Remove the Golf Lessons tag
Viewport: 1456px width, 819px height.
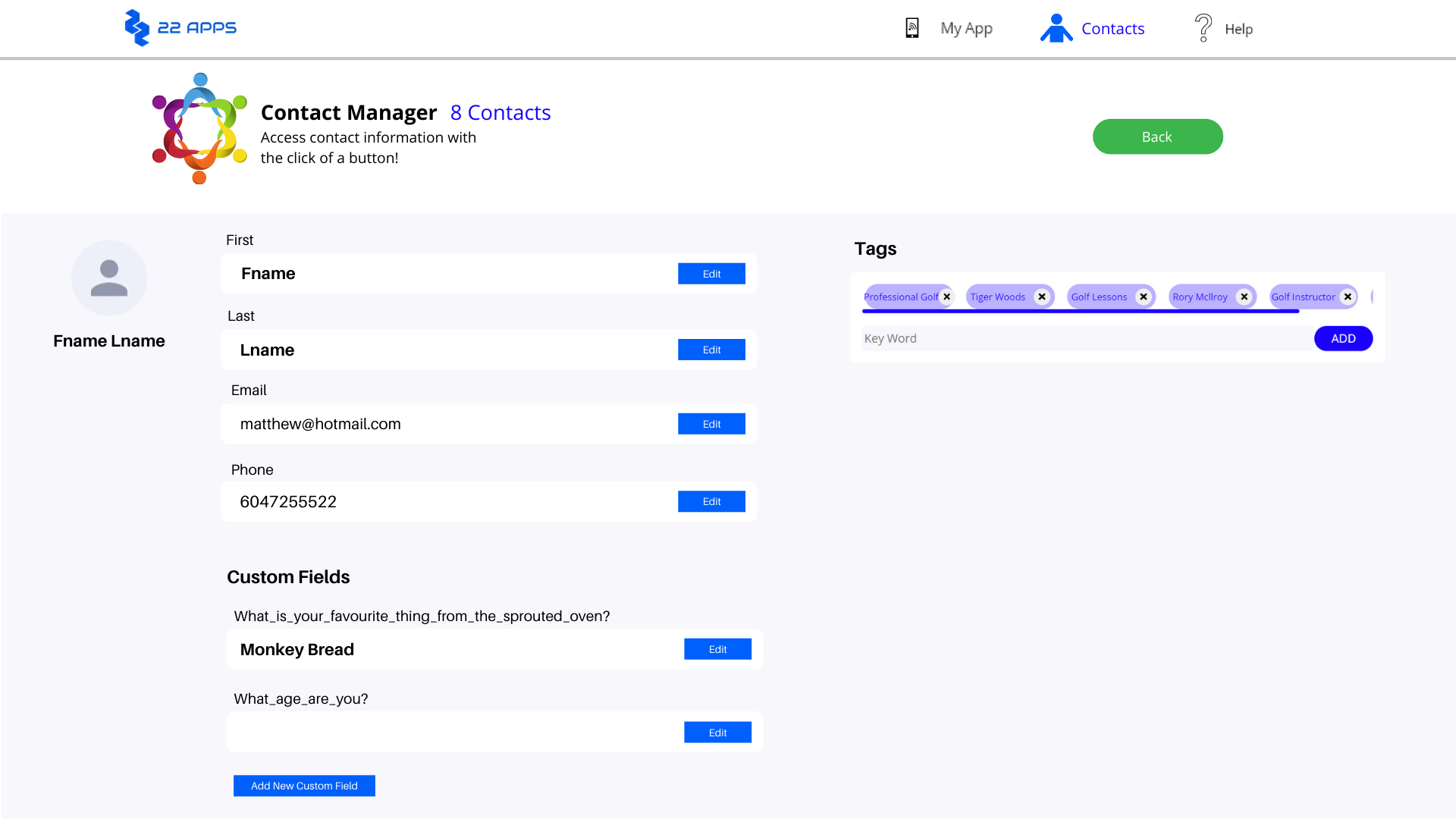click(x=1144, y=297)
